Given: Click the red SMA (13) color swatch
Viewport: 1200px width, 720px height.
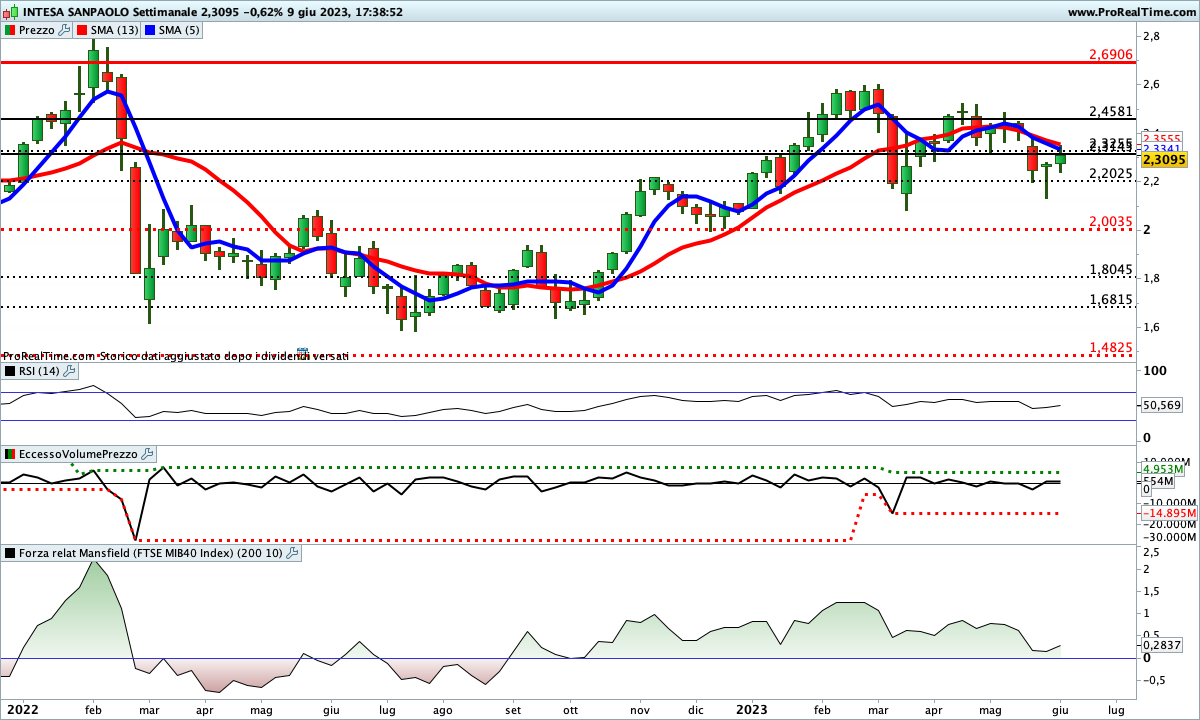Looking at the screenshot, I should pyautogui.click(x=82, y=30).
